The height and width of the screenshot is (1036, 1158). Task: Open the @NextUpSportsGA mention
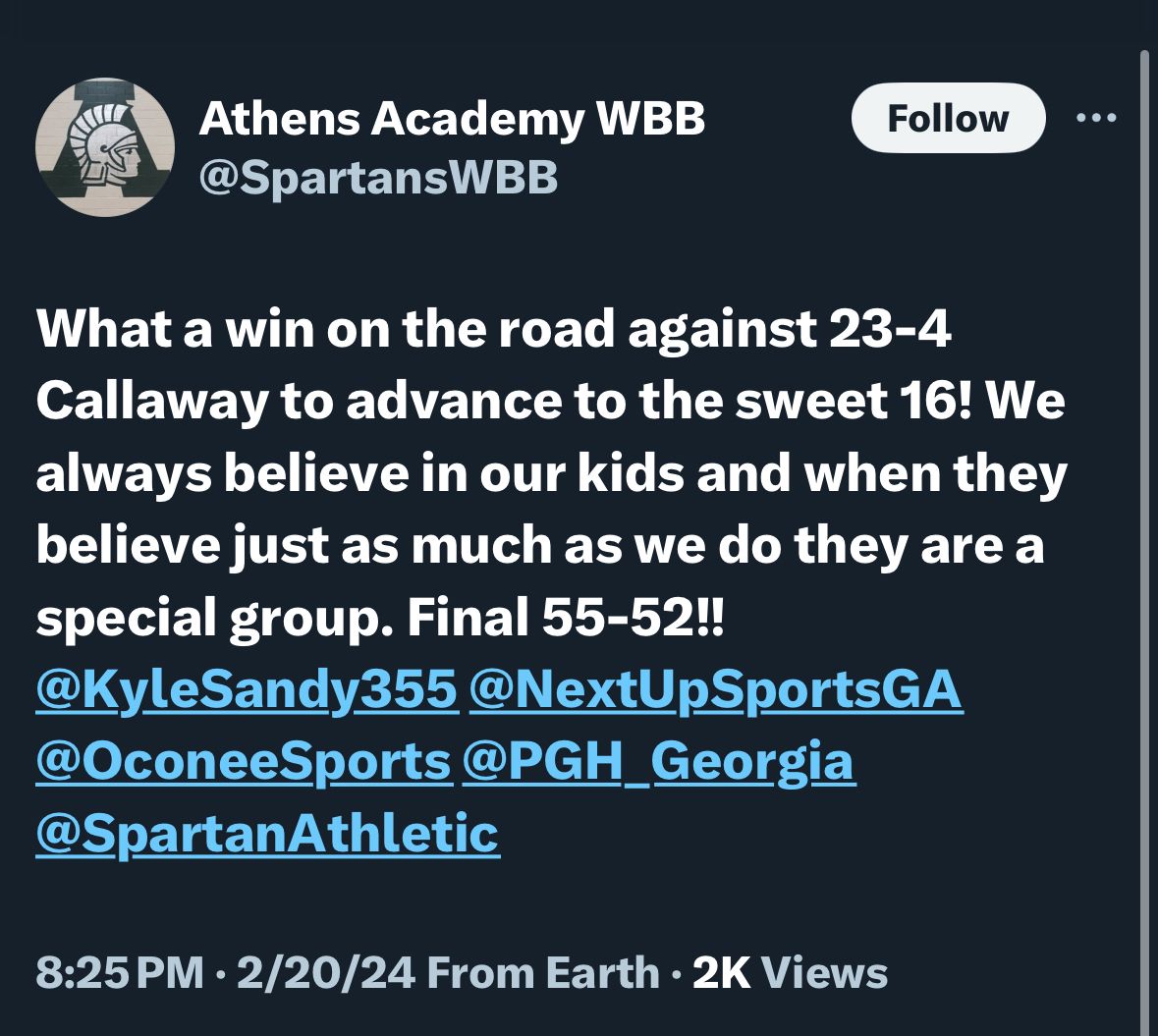(716, 689)
